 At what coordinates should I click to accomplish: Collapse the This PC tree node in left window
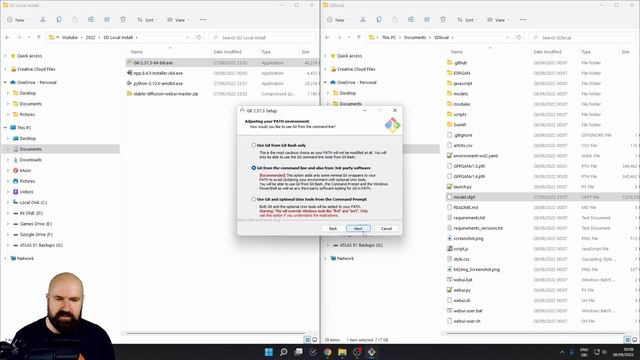(5, 128)
